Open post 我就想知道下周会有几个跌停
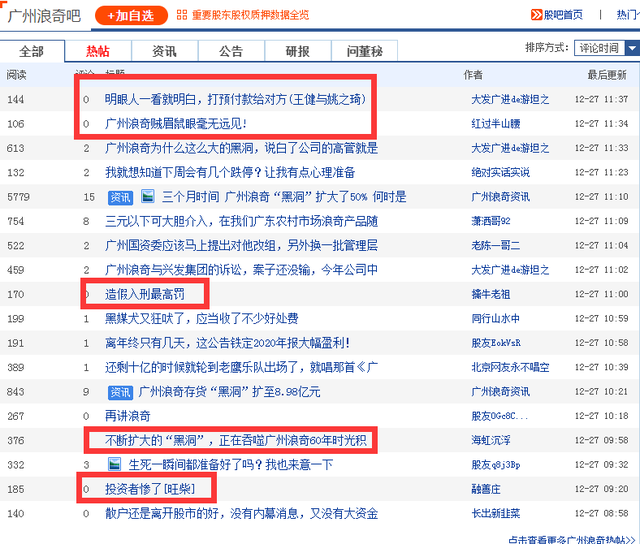Image resolution: width=640 pixels, height=544 pixels. (230, 173)
